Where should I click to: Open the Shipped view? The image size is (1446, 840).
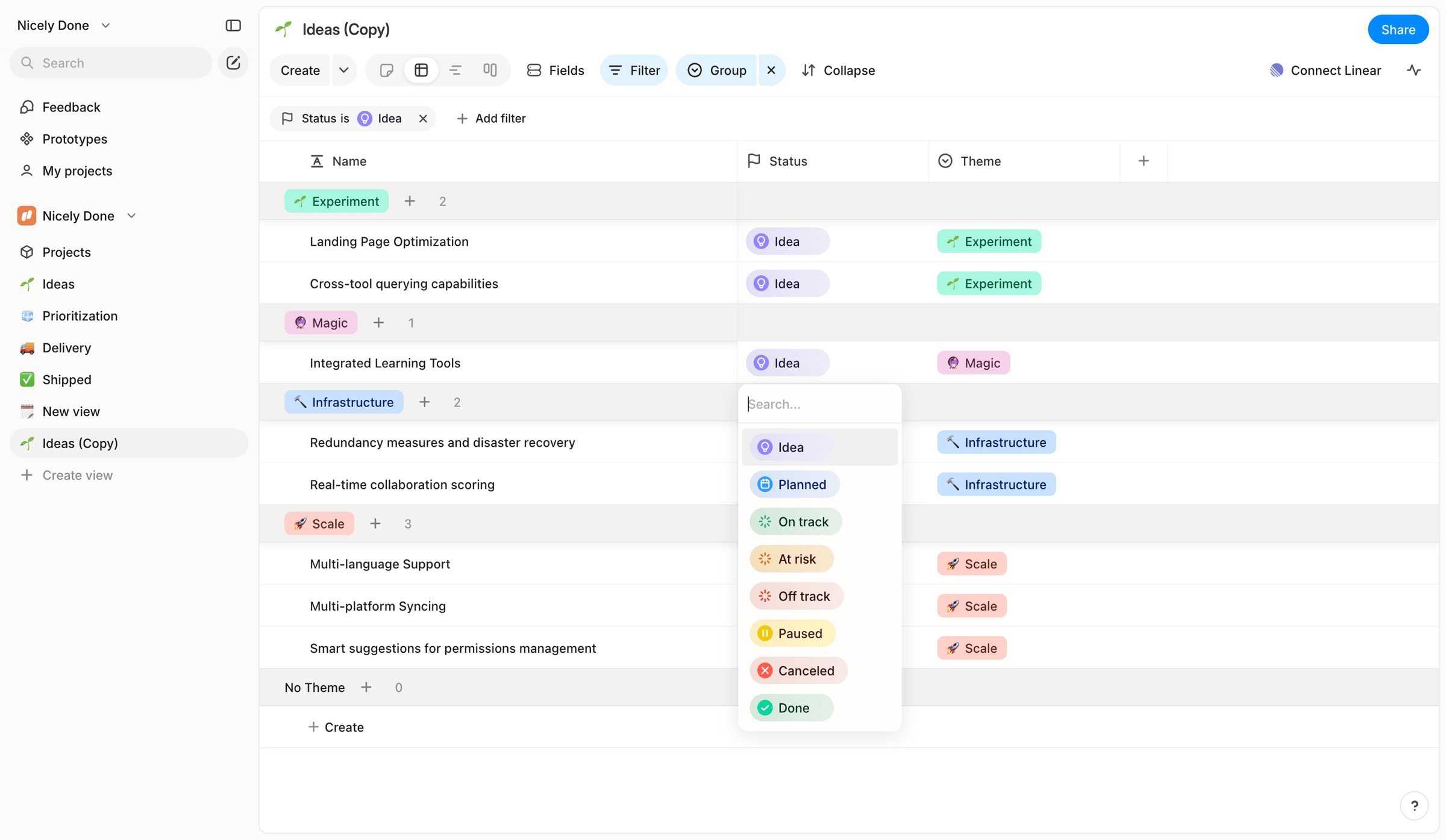tap(129, 380)
